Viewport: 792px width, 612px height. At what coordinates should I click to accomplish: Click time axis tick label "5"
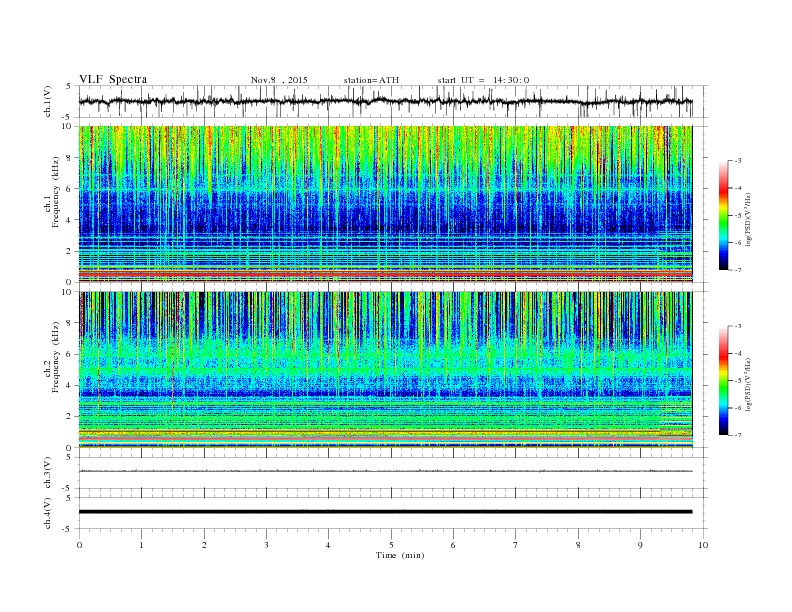click(x=391, y=545)
